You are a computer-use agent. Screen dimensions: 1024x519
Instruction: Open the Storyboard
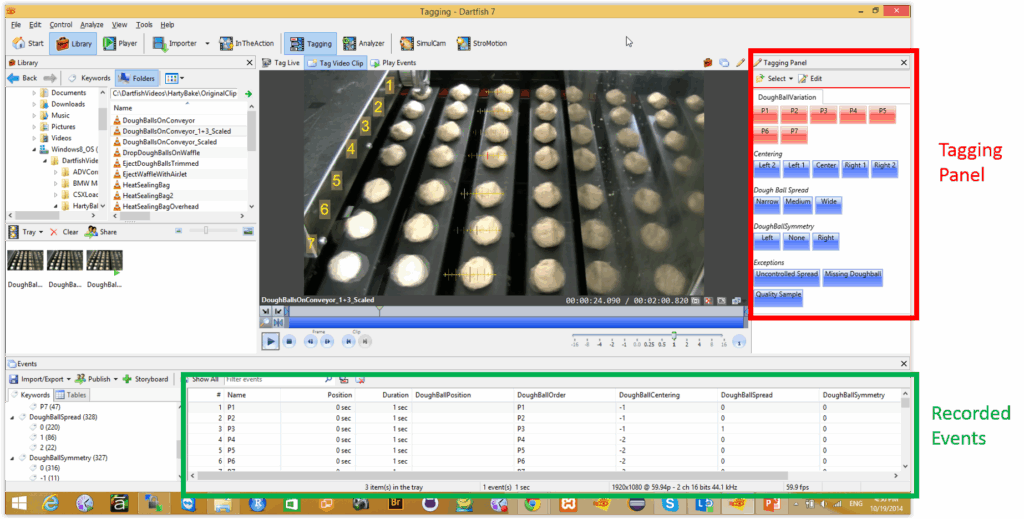point(145,379)
